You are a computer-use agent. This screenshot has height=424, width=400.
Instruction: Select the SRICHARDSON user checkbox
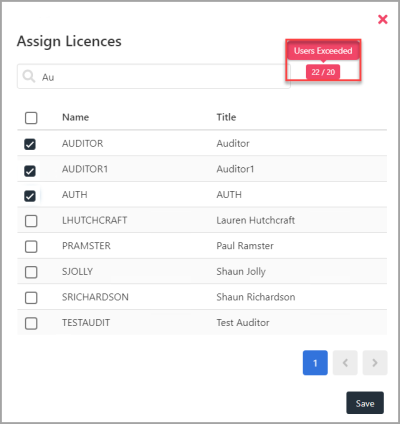31,297
